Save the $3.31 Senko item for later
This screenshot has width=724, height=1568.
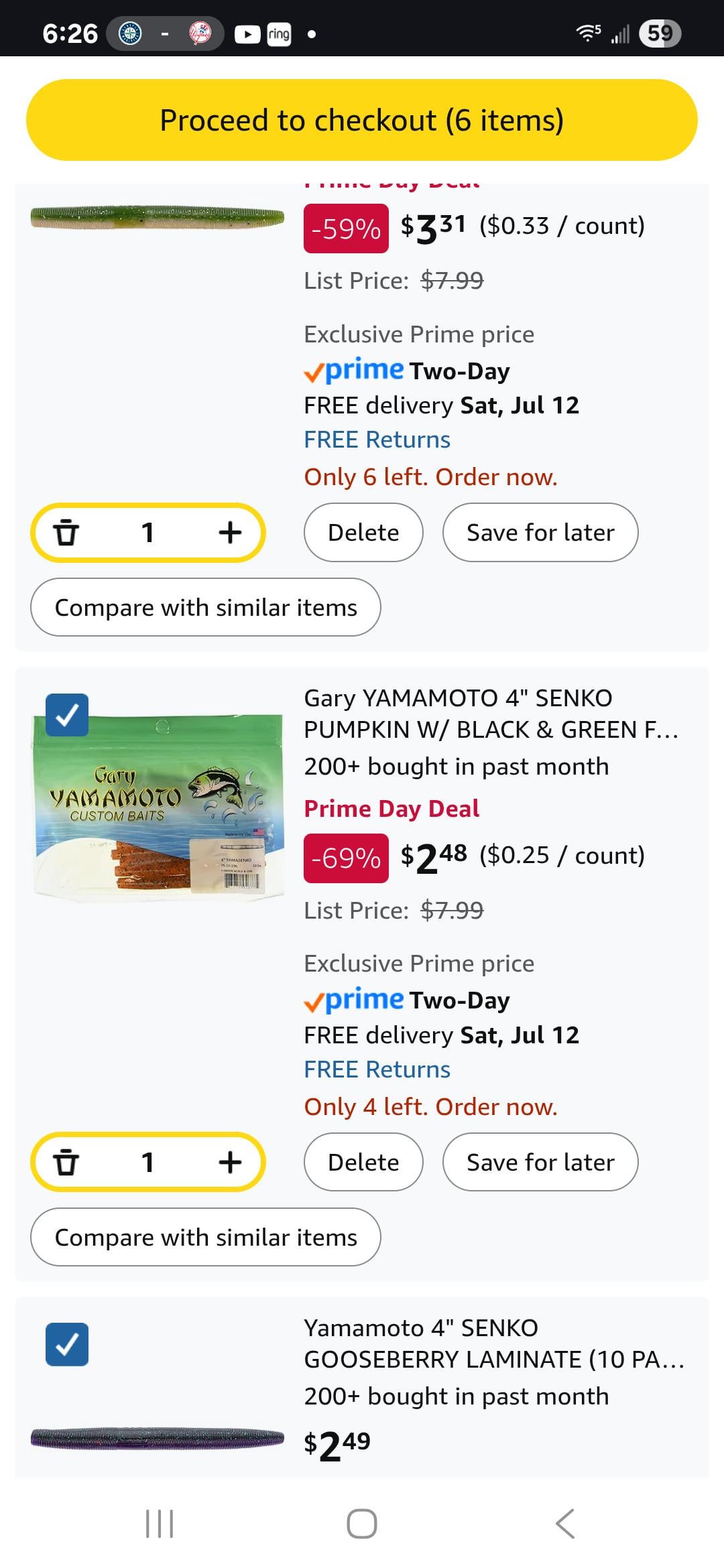[x=540, y=533]
